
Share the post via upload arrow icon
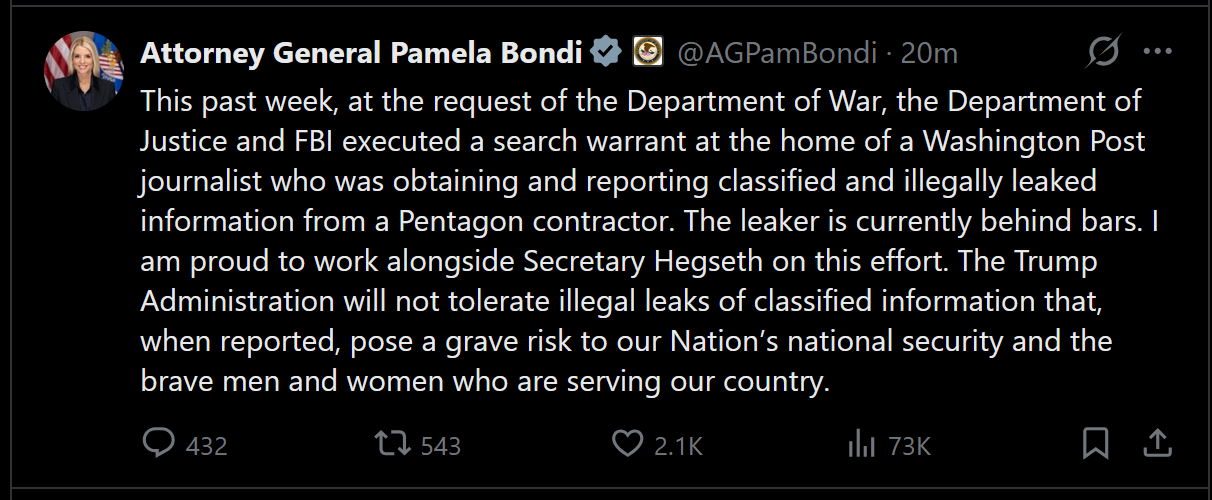[x=1156, y=443]
